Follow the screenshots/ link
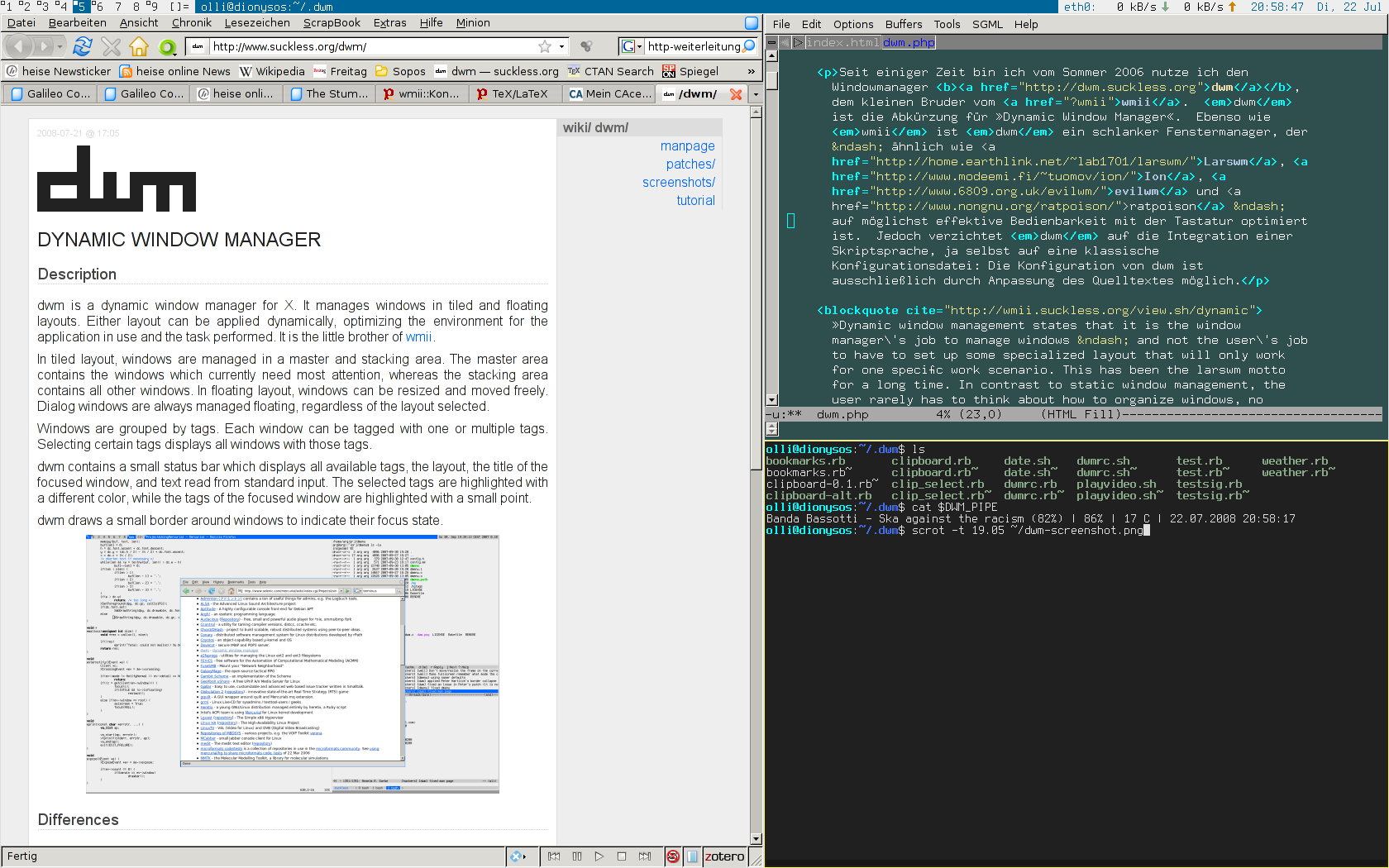Image resolution: width=1389 pixels, height=868 pixels. (x=679, y=183)
